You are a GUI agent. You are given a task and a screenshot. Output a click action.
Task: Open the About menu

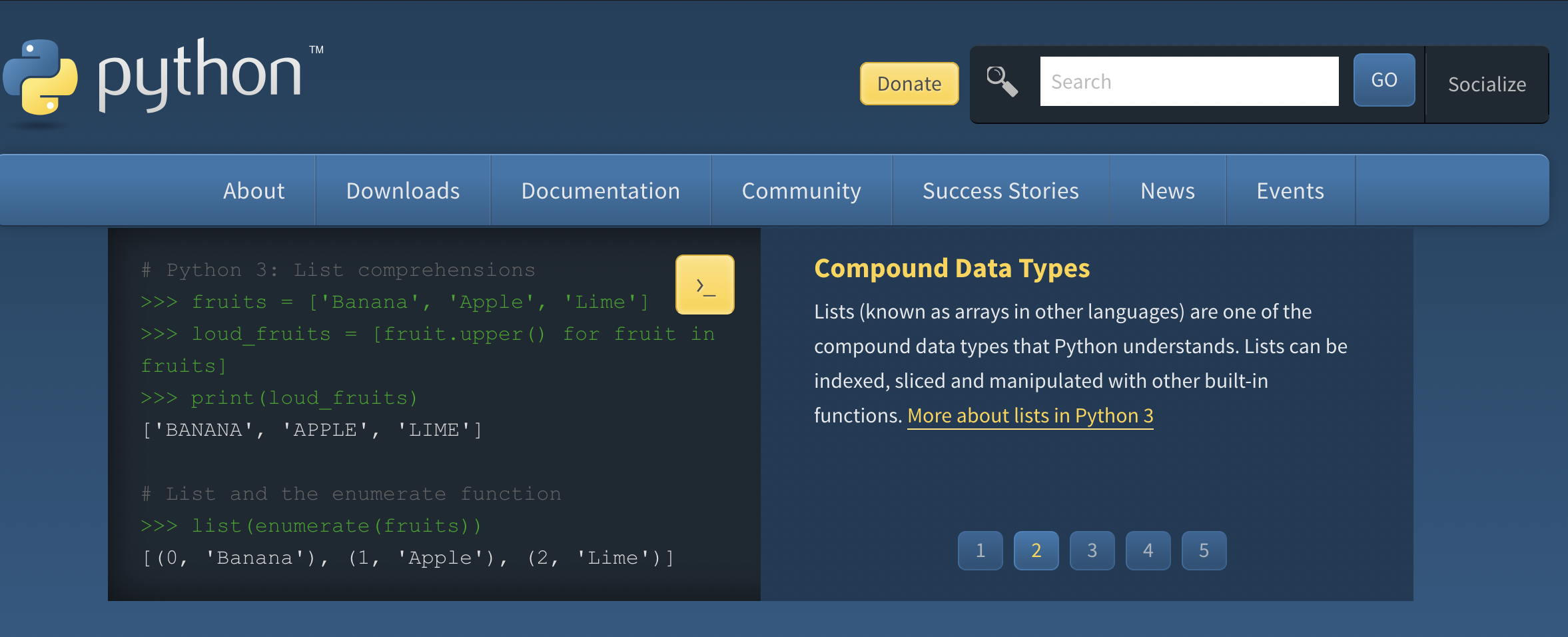(x=254, y=191)
